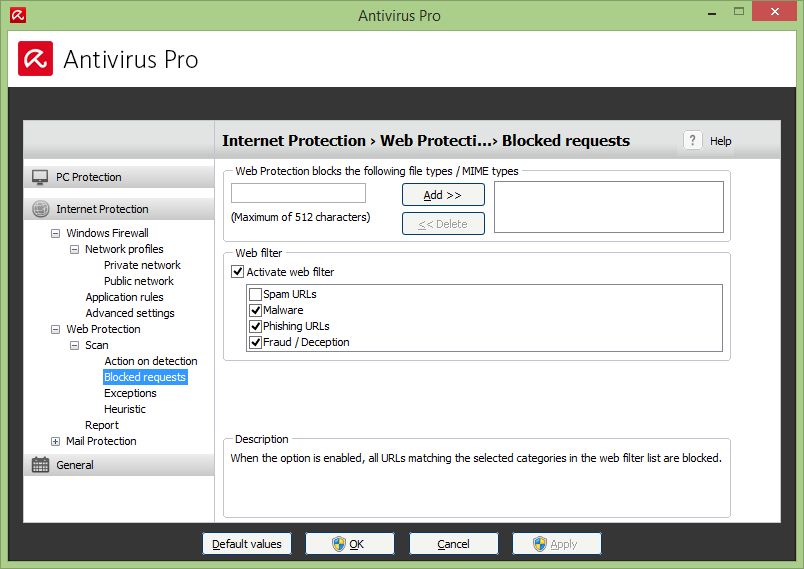804x569 pixels.
Task: Click the Cancel button
Action: tap(453, 544)
